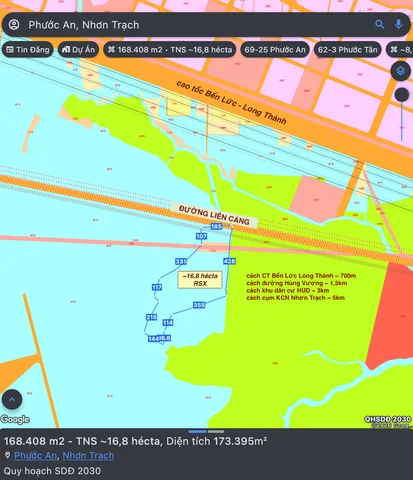Select the Tin Đăng filter chip
This screenshot has height=480, width=413.
[x=28, y=50]
